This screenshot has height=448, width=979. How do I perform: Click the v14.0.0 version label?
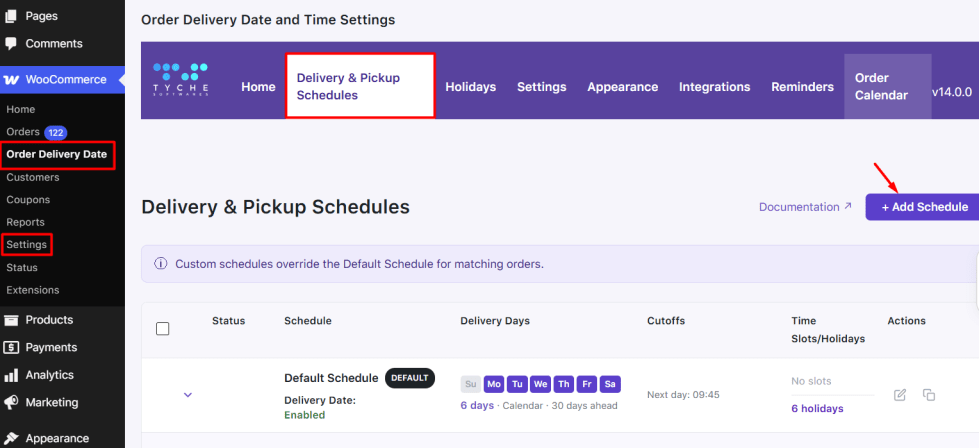[x=952, y=92]
